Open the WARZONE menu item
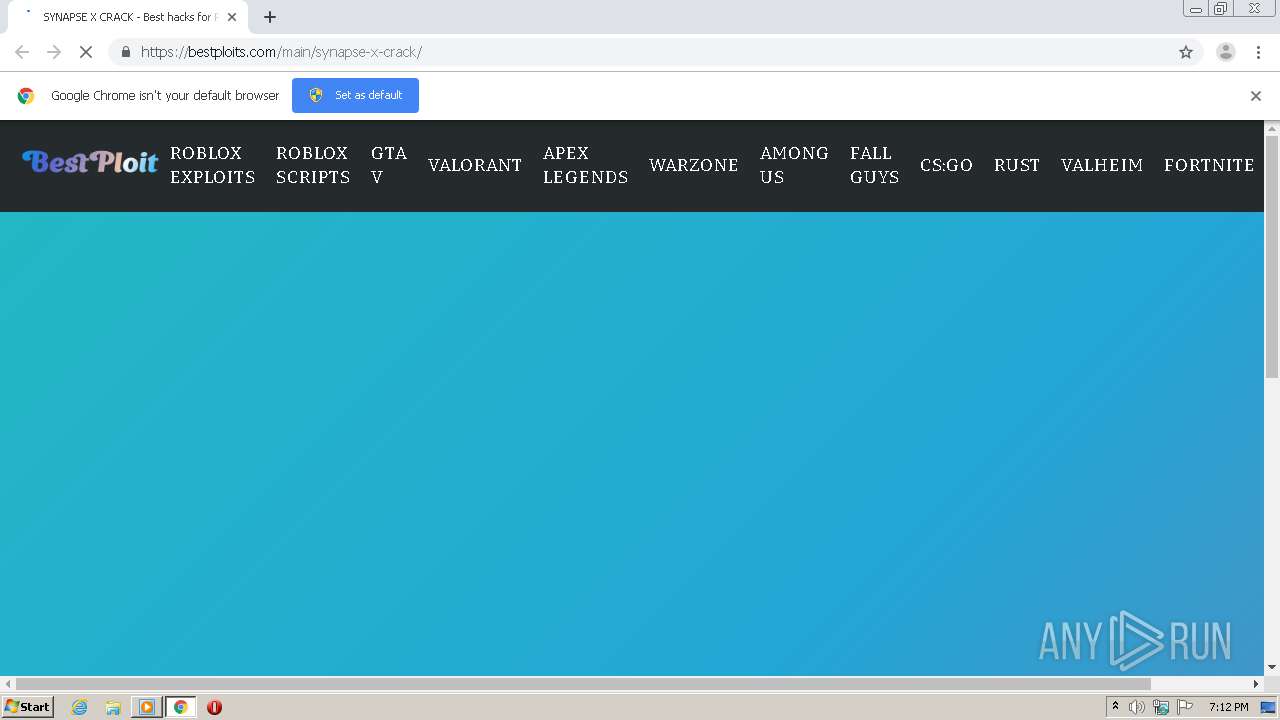 click(x=694, y=165)
